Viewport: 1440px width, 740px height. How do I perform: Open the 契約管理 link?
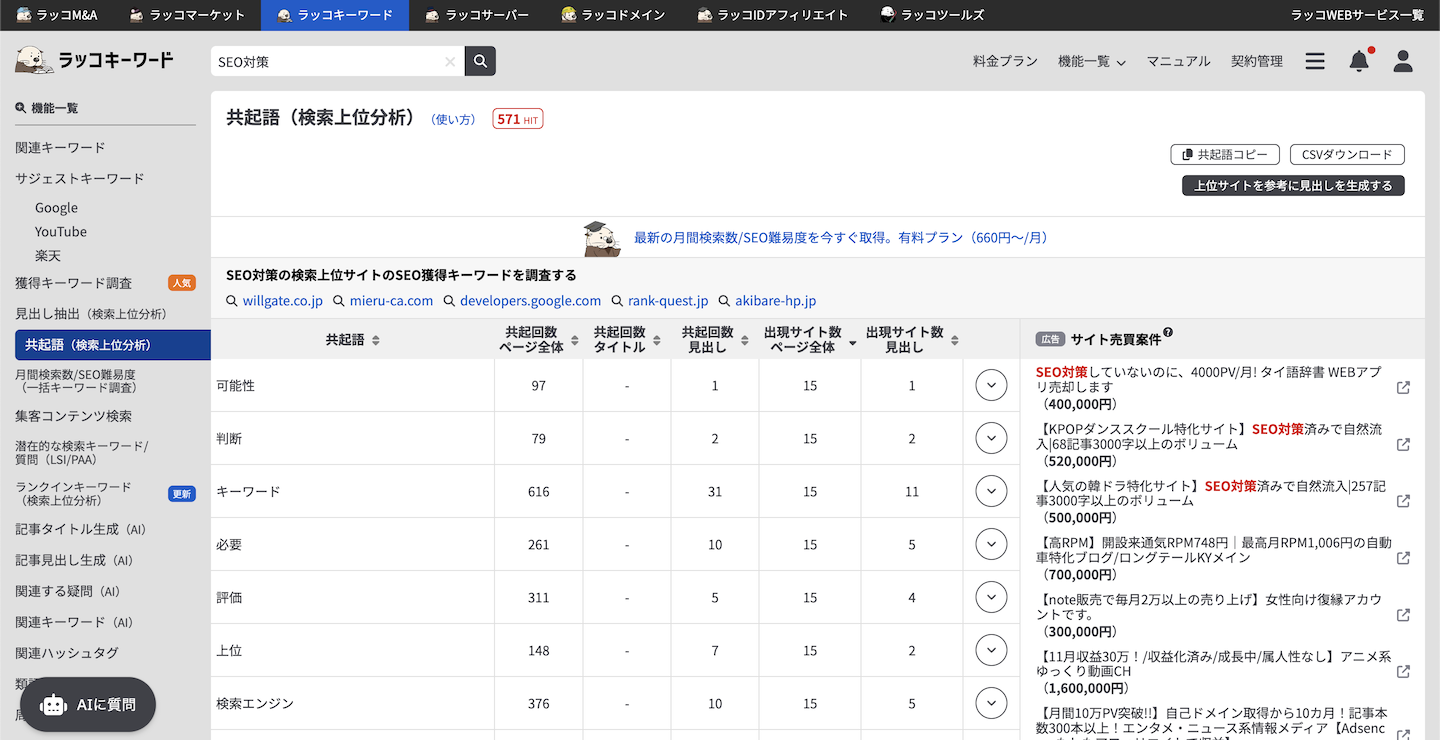(1257, 61)
